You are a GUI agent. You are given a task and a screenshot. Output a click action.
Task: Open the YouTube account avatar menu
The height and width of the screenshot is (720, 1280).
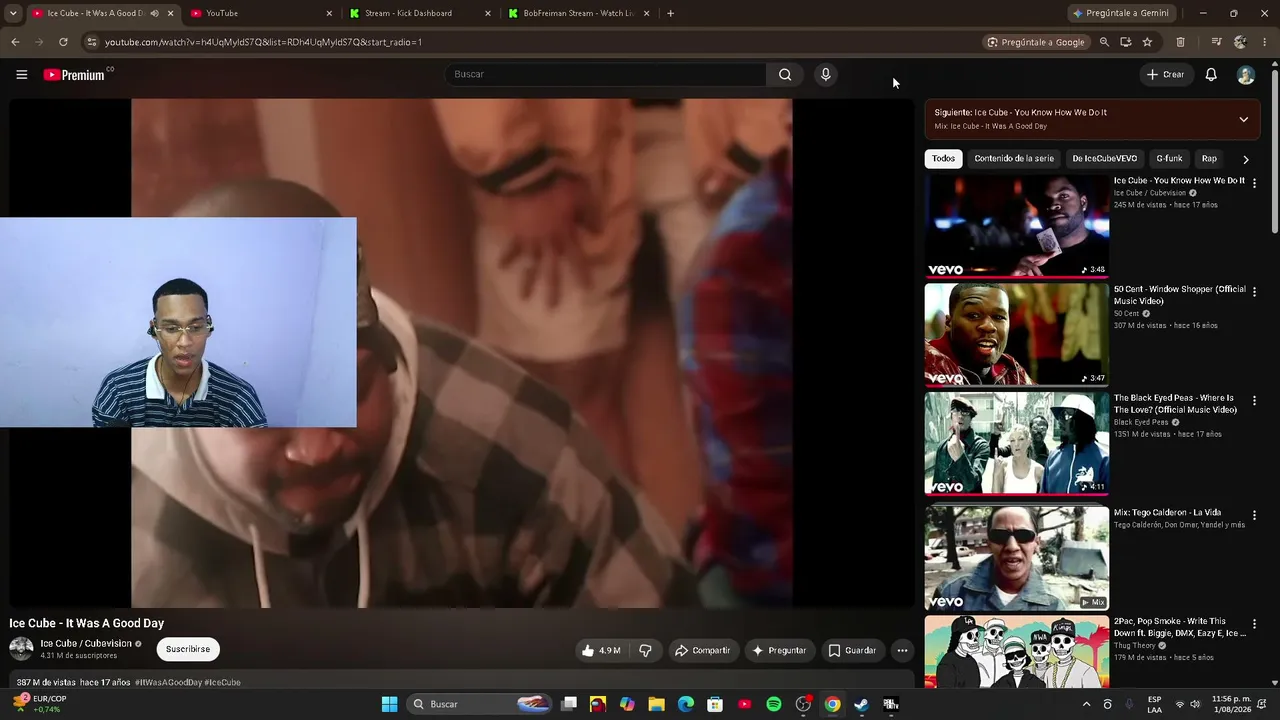click(1246, 75)
